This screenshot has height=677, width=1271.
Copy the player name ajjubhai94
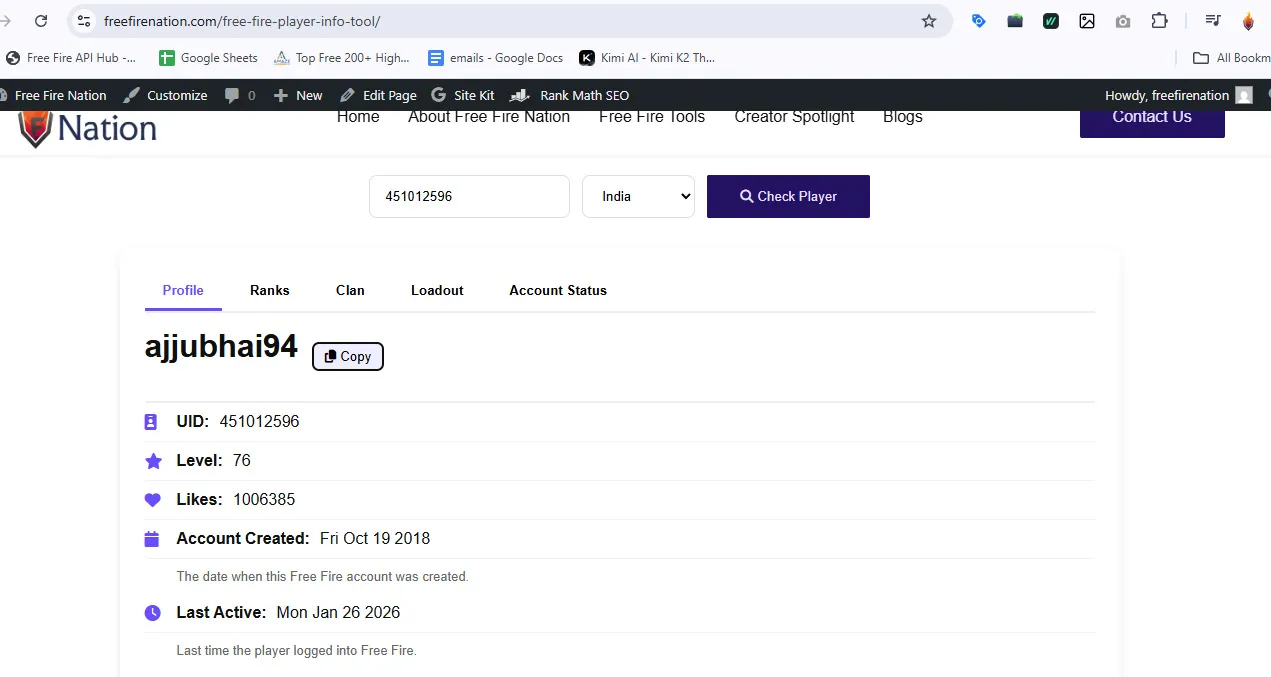coord(347,356)
